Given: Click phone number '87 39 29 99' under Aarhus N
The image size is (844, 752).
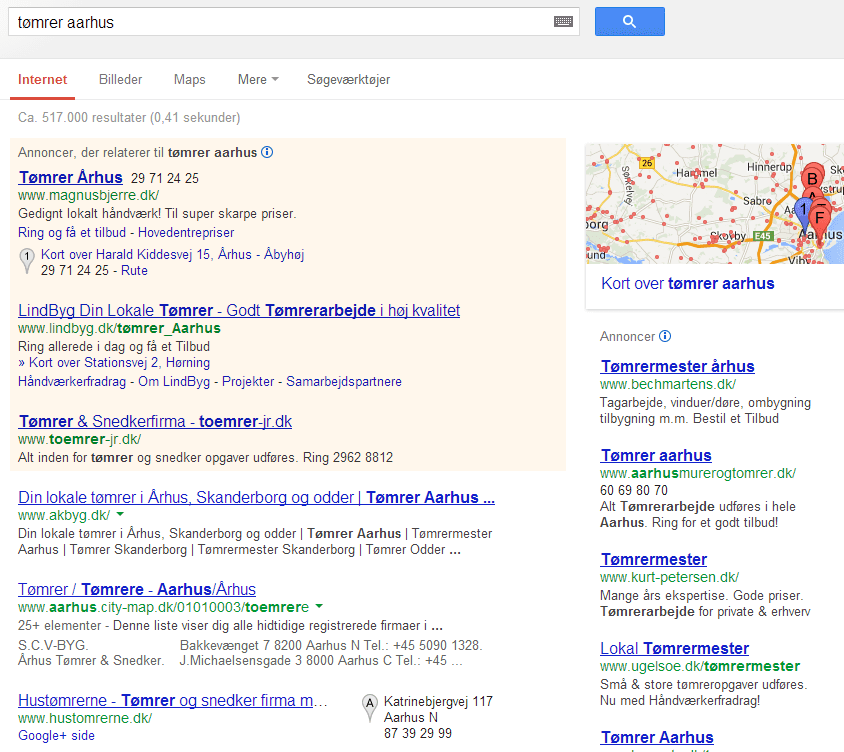Looking at the screenshot, I should 418,733.
